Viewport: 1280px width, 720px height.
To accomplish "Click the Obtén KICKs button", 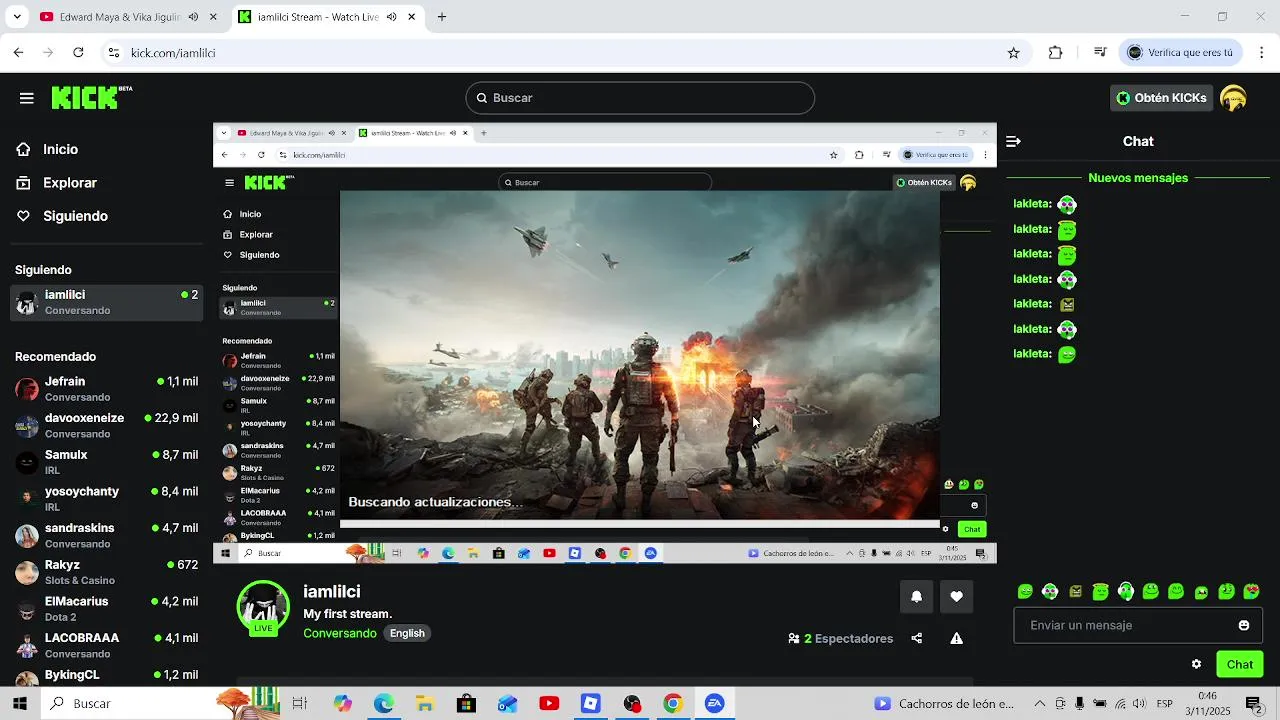I will click(1161, 98).
